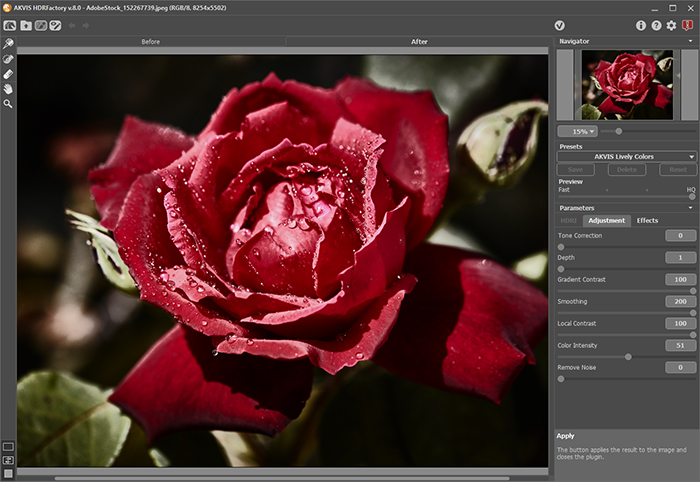Select the Hand tool
700x482 pixels.
pos(8,88)
